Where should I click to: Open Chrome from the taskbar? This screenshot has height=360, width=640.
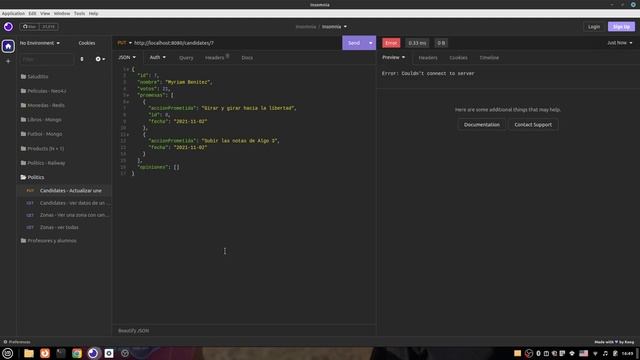pos(77,353)
